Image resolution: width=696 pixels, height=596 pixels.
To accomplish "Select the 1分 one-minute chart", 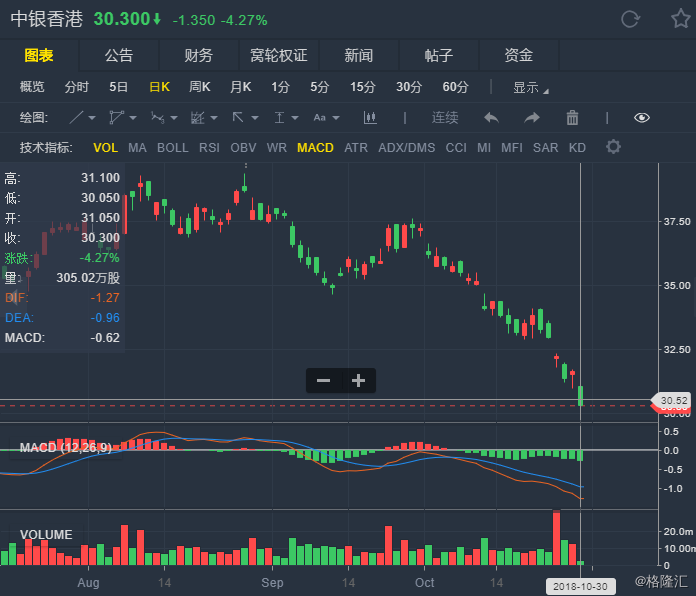I will (x=280, y=87).
